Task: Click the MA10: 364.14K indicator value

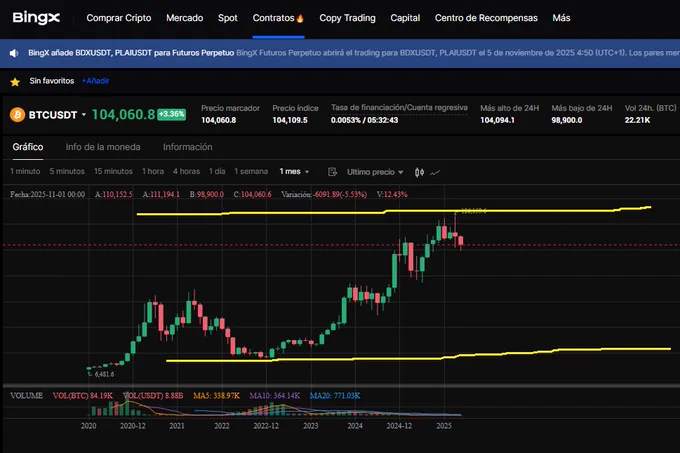Action: click(x=275, y=396)
